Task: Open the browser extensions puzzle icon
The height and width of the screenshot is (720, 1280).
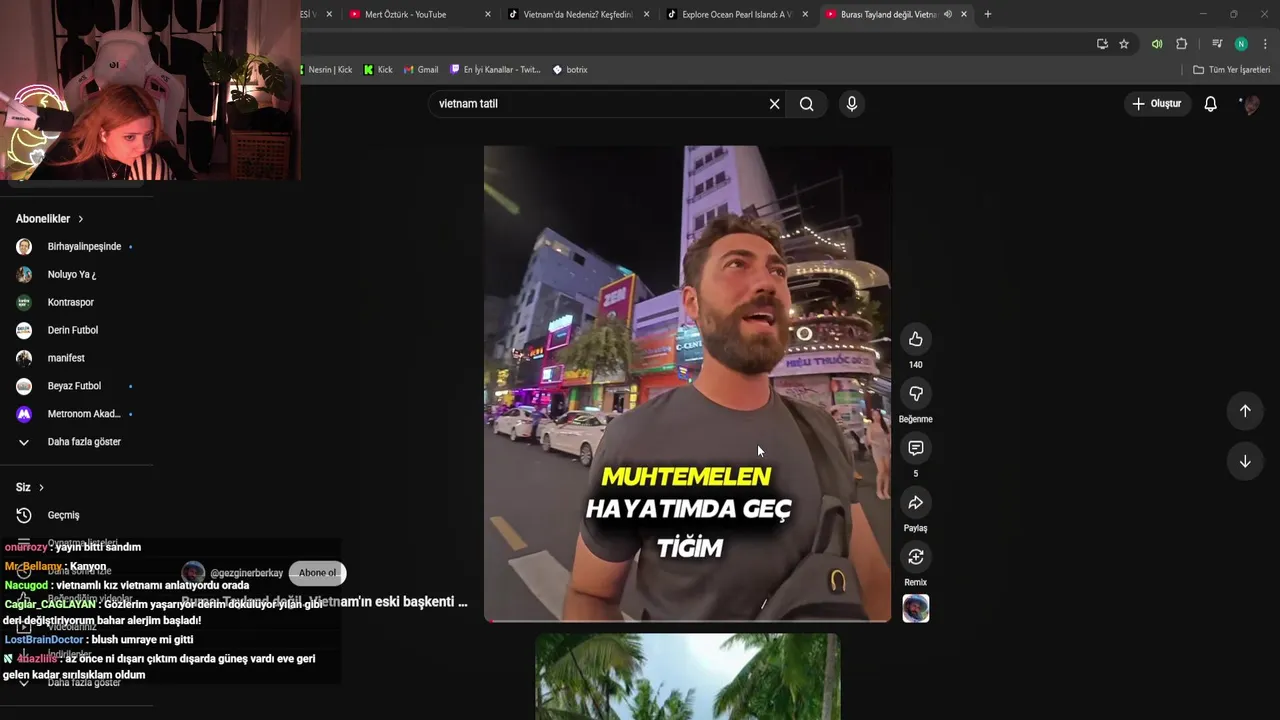Action: pos(1181,44)
